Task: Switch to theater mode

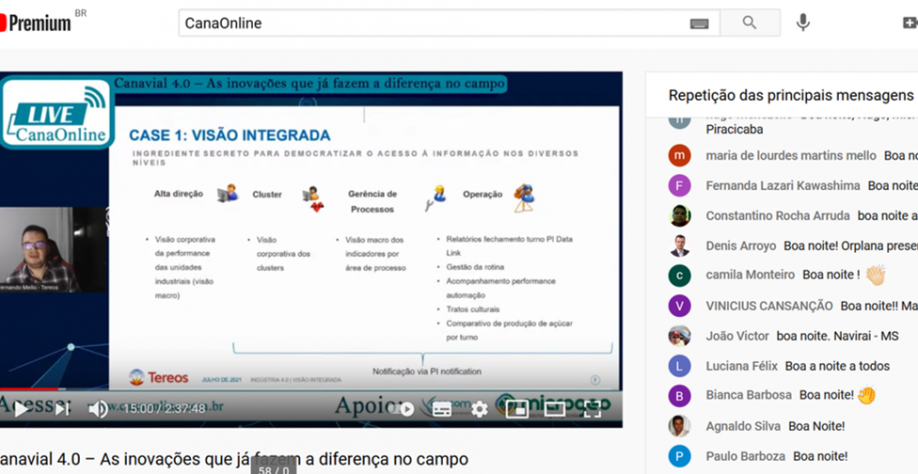Action: tap(555, 408)
